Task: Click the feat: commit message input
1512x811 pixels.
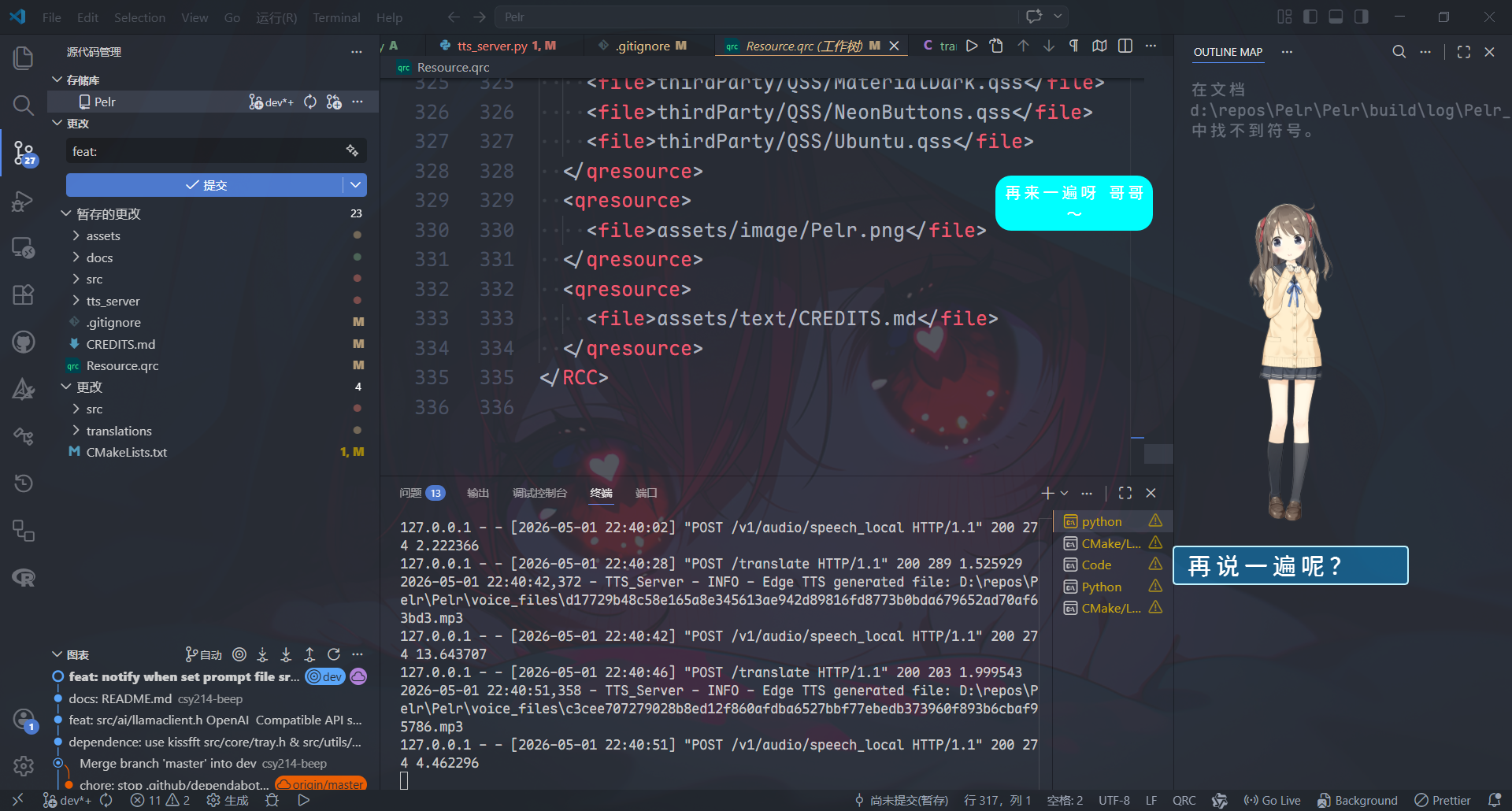Action: (x=206, y=151)
